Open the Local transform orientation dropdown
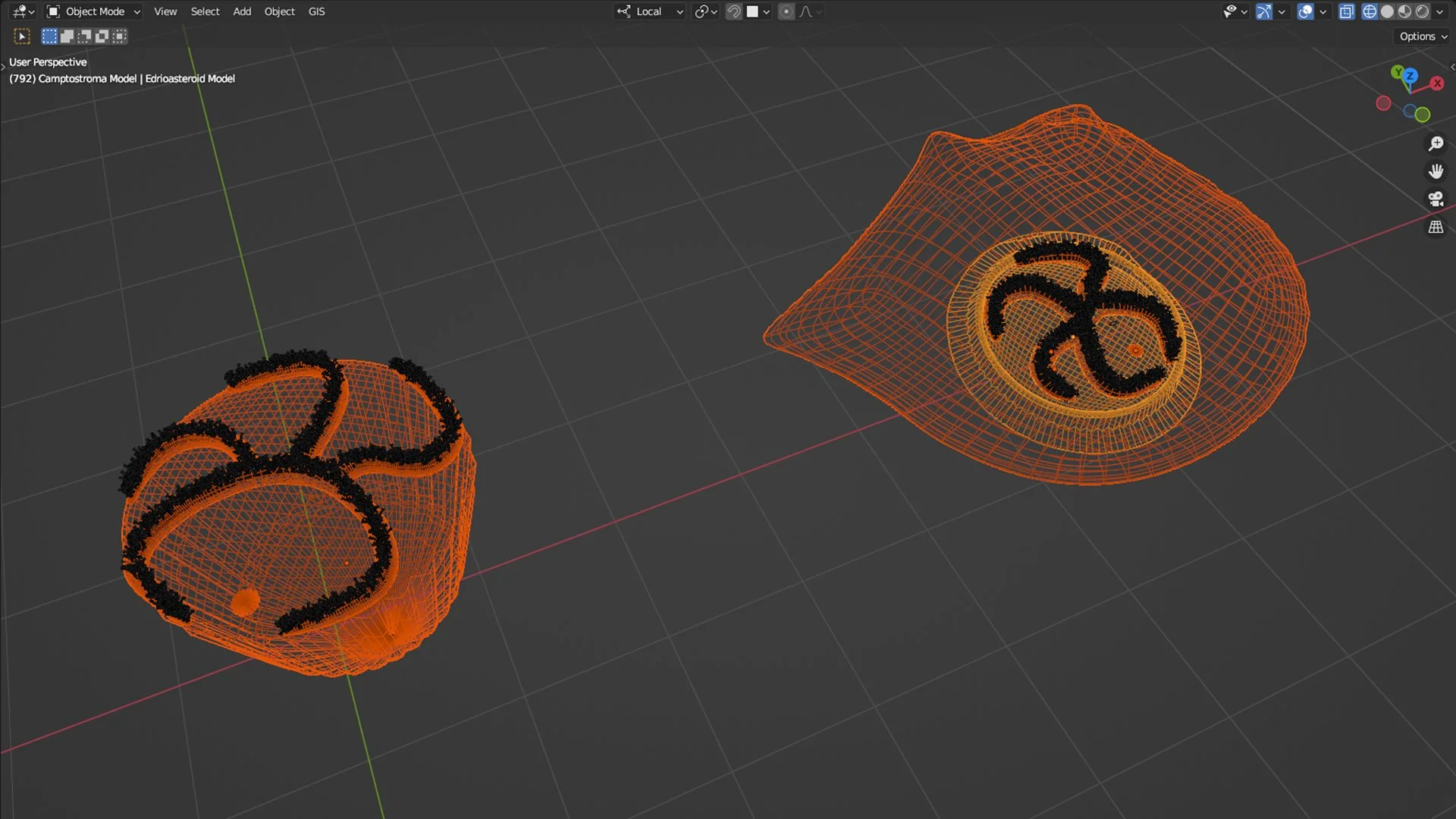This screenshot has width=1456, height=819. coord(650,11)
